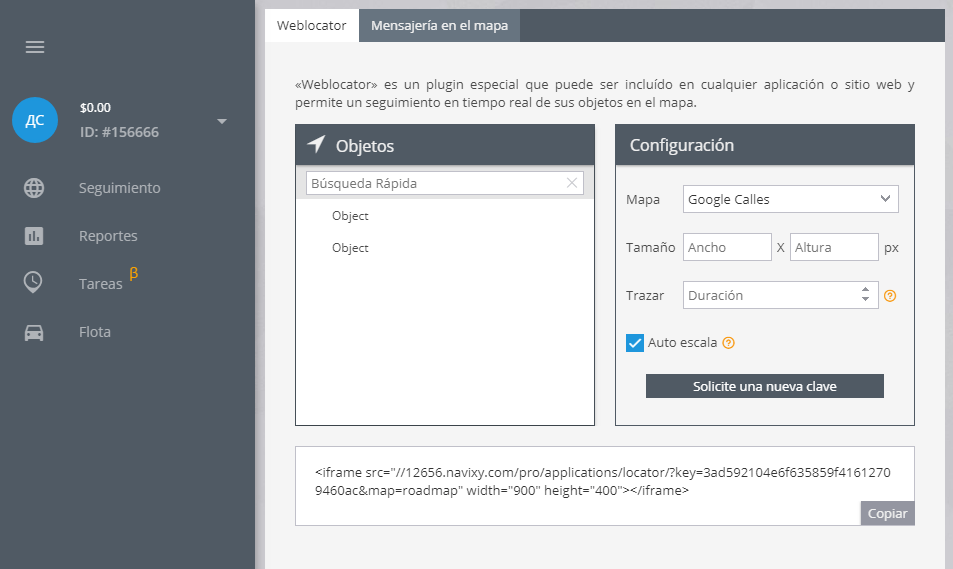953x569 pixels.
Task: Click the Copiar button
Action: coord(887,513)
